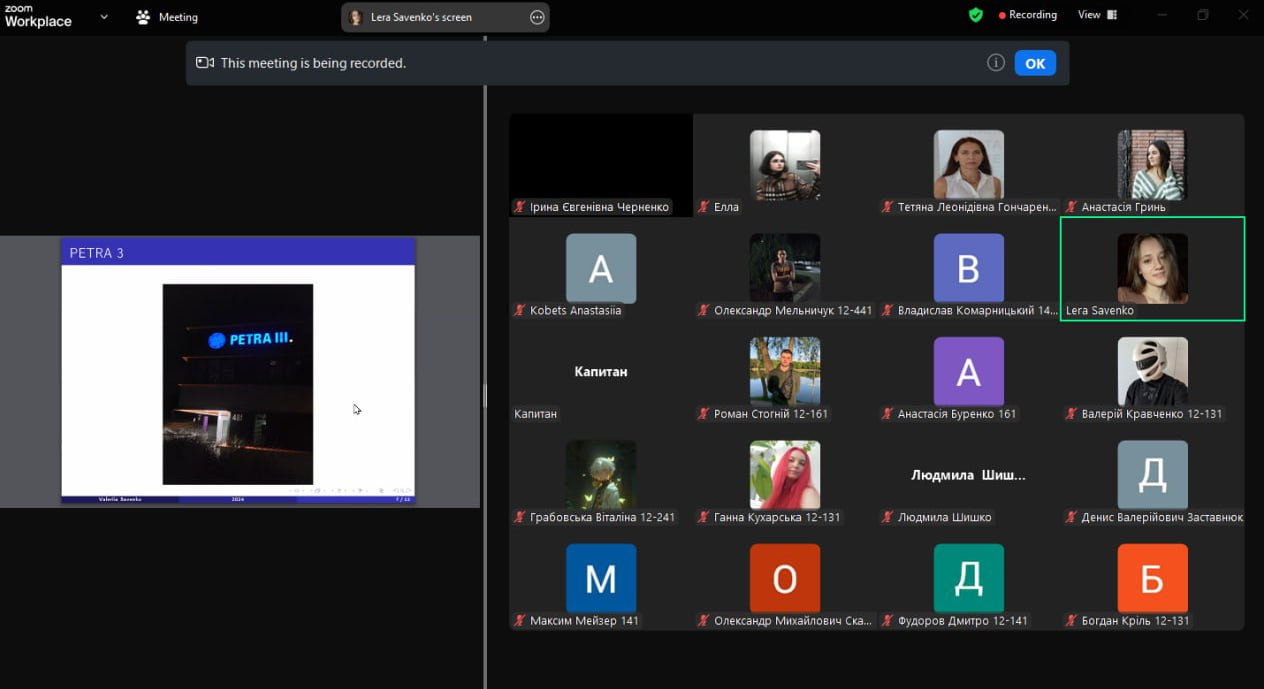The image size is (1264, 689).
Task: Open the info icon on recording banner
Action: point(995,63)
